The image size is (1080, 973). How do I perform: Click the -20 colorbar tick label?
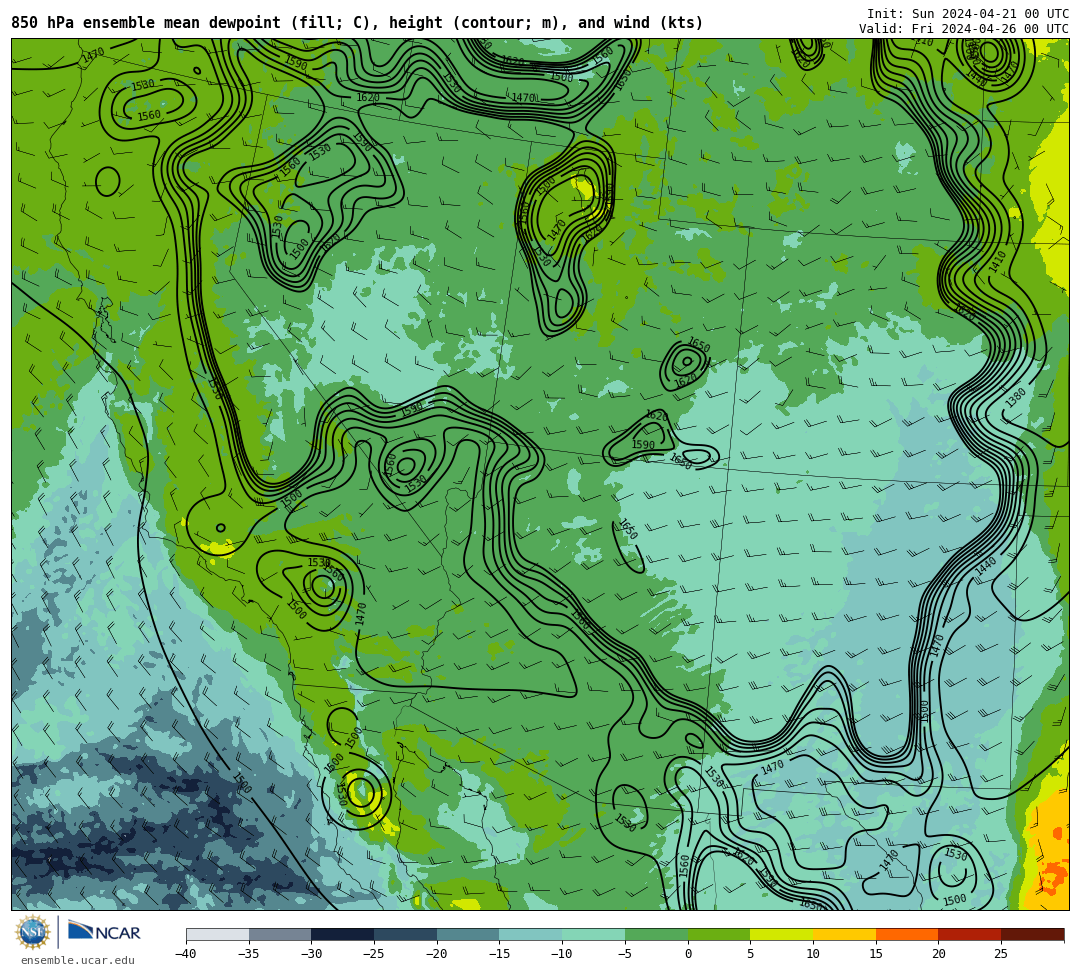[437, 954]
